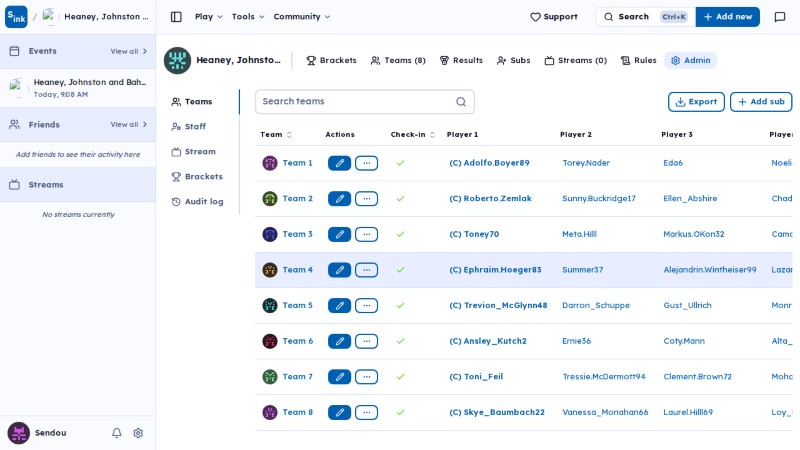Open player Adolfo.Boyer89 profile
The width and height of the screenshot is (800, 450).
tap(489, 163)
